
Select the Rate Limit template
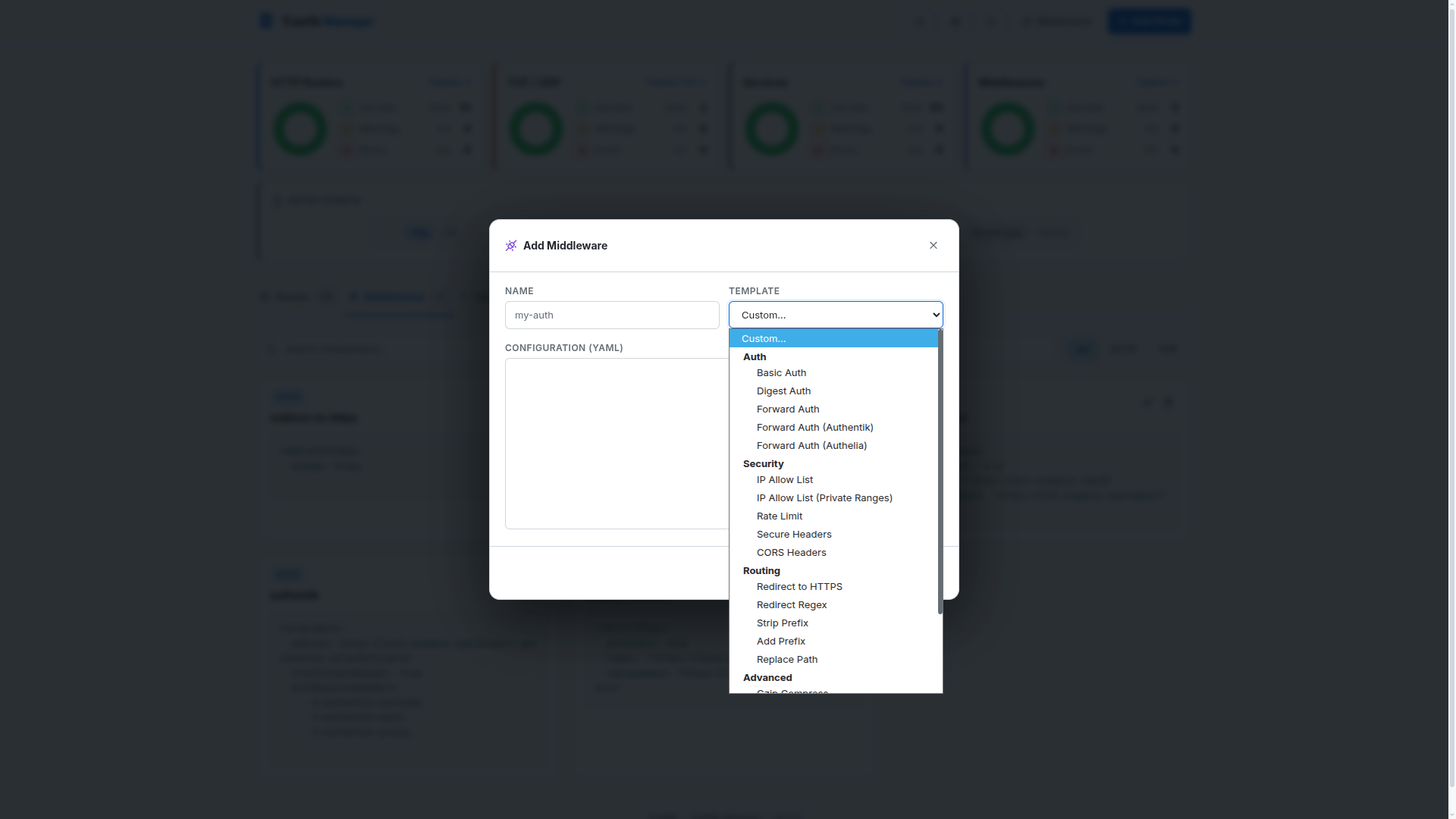[780, 516]
